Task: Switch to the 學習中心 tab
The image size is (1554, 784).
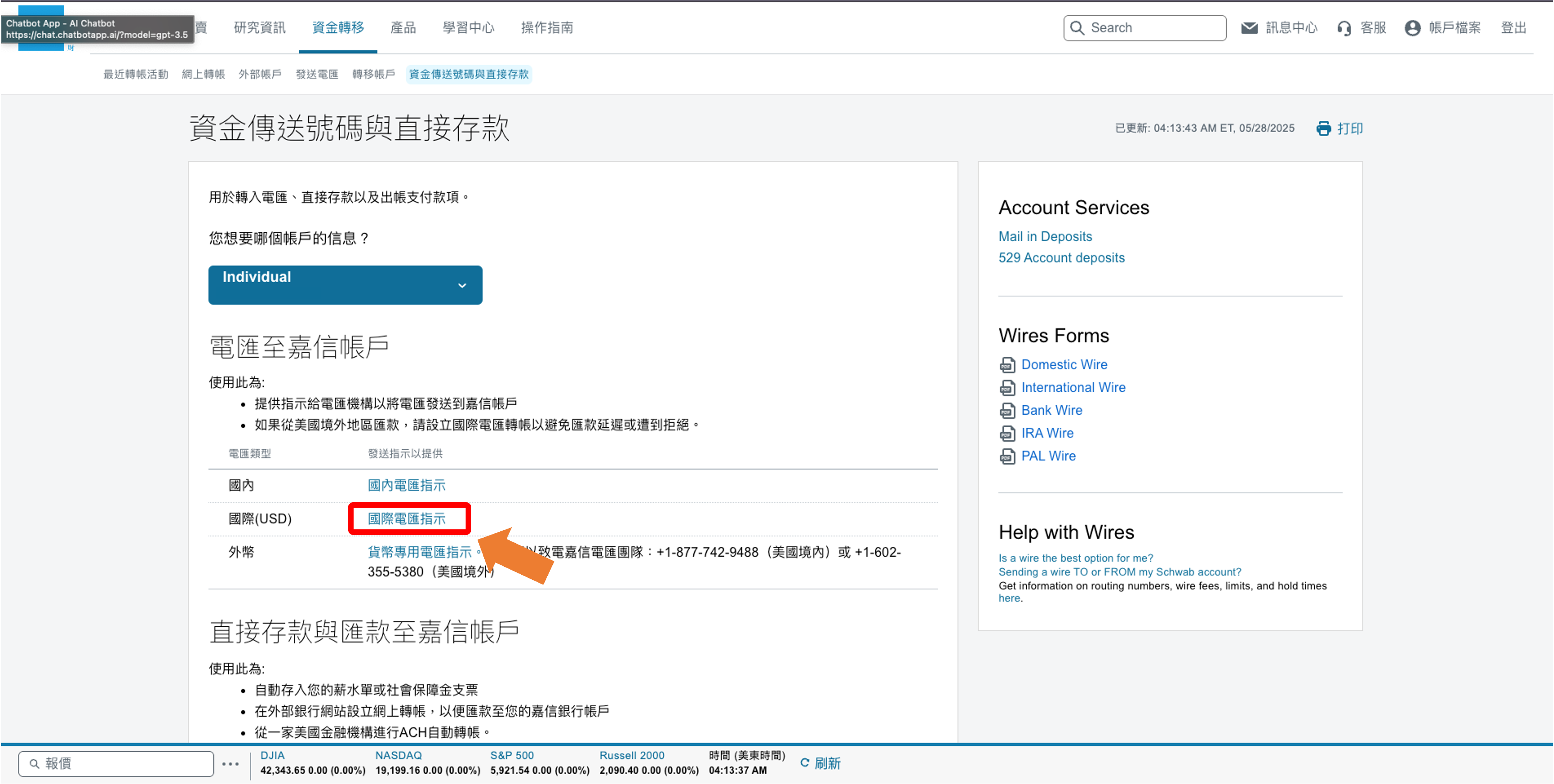Action: click(468, 27)
